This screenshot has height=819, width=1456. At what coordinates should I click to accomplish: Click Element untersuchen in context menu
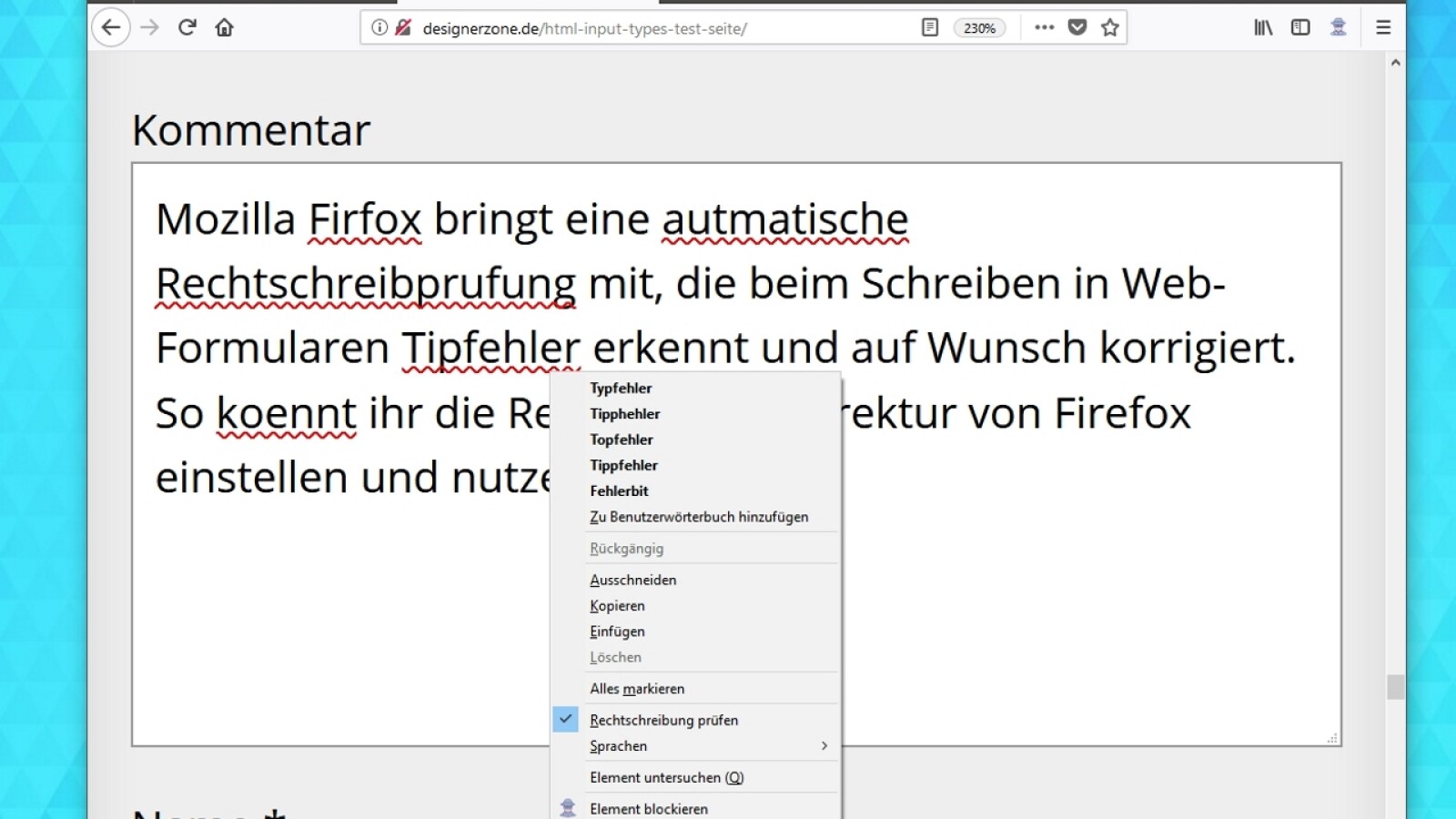pos(666,777)
